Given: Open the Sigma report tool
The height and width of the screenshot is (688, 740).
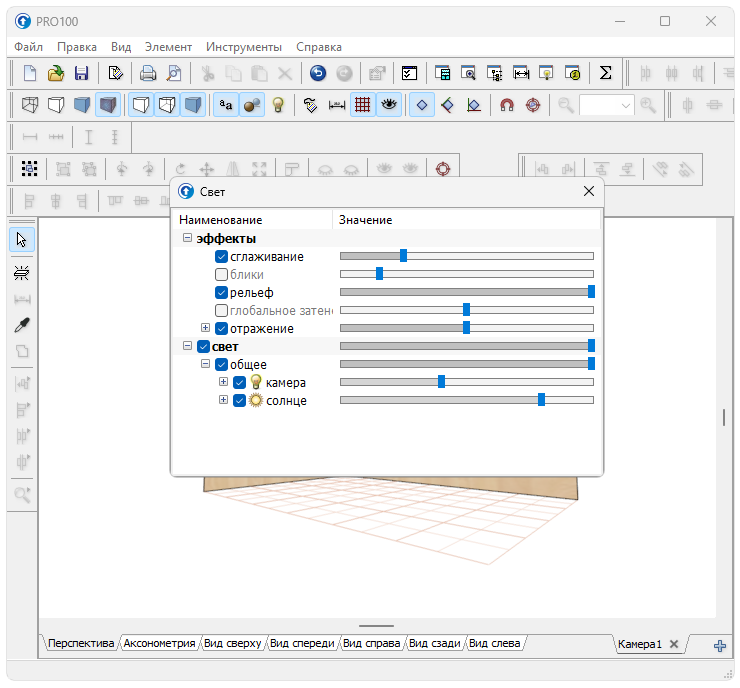Looking at the screenshot, I should click(x=605, y=73).
